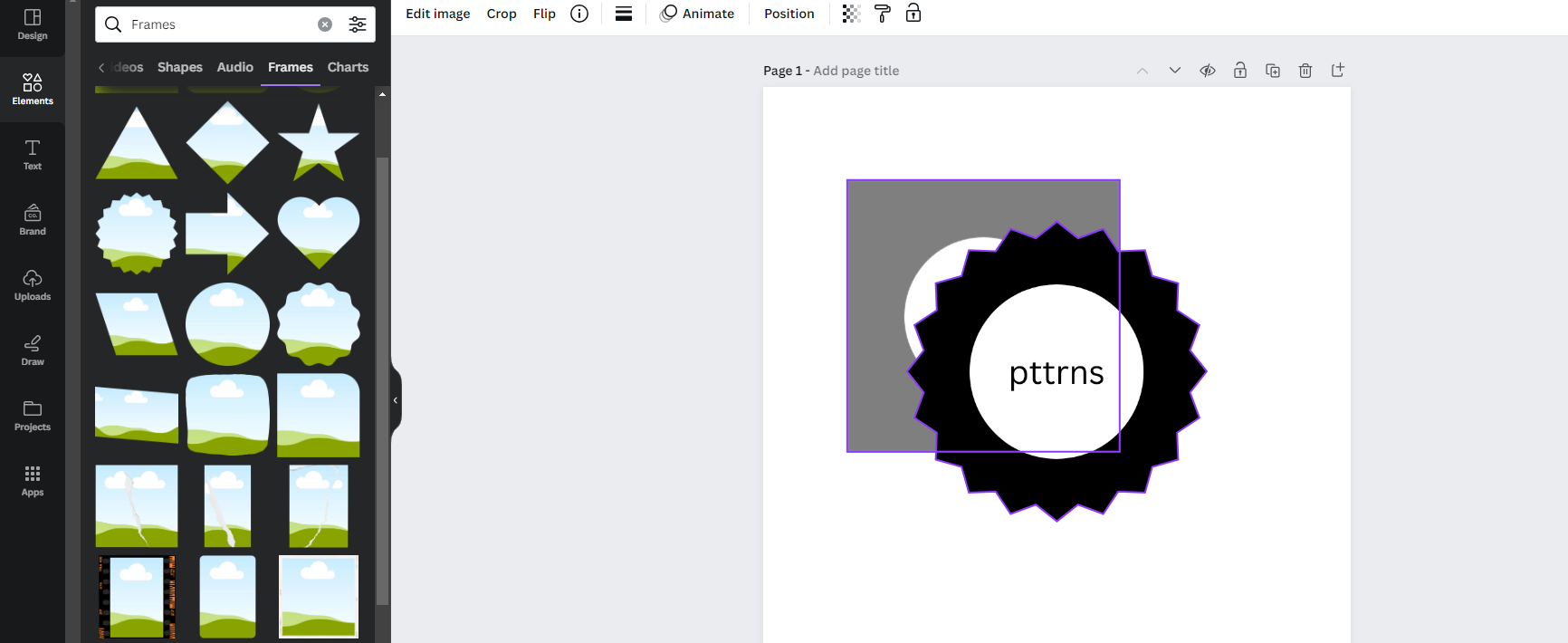Open the Text panel in sidebar
The width and height of the screenshot is (1568, 643).
[33, 155]
